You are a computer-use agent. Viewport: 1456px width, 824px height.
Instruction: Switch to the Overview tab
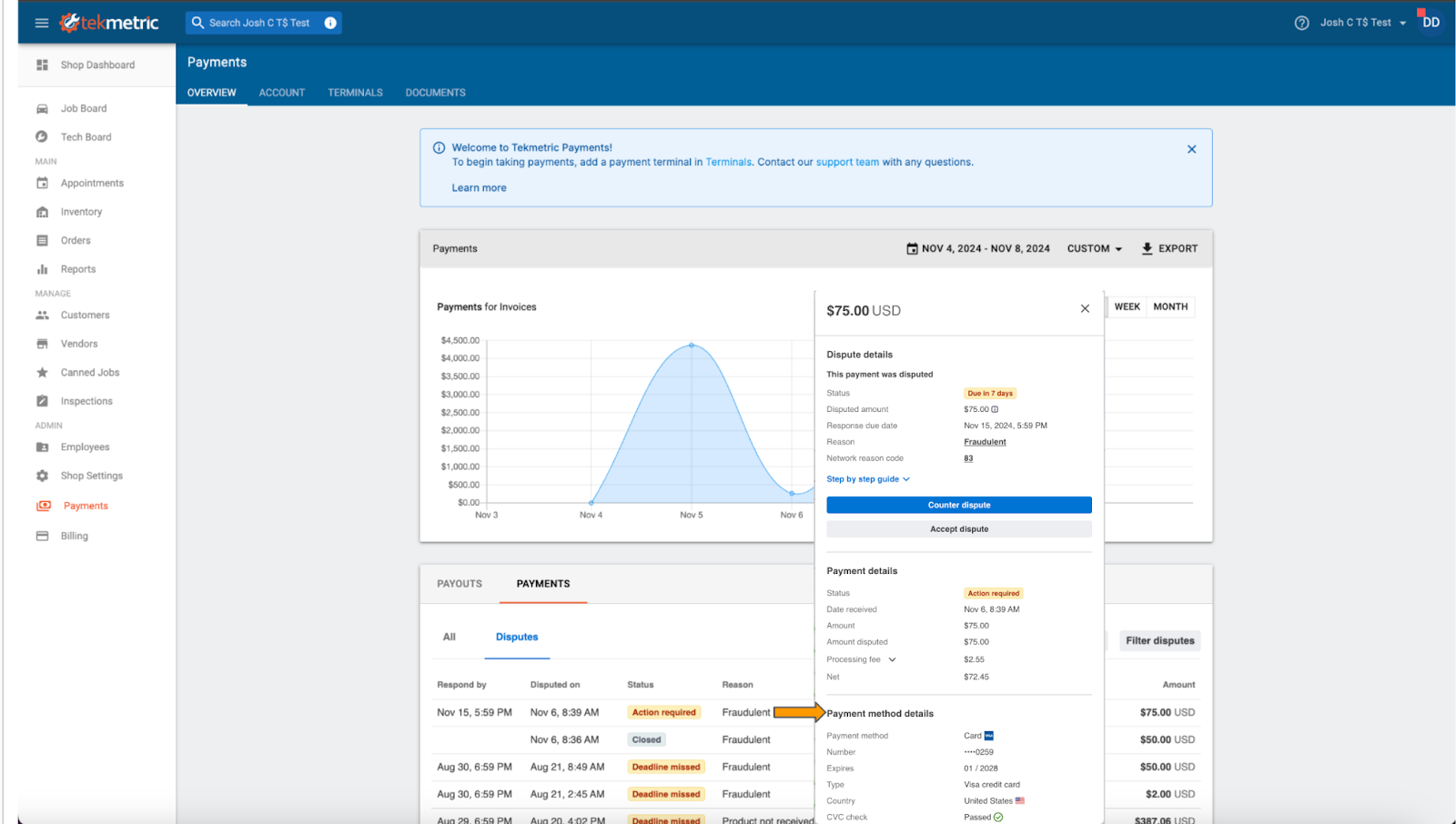point(212,93)
